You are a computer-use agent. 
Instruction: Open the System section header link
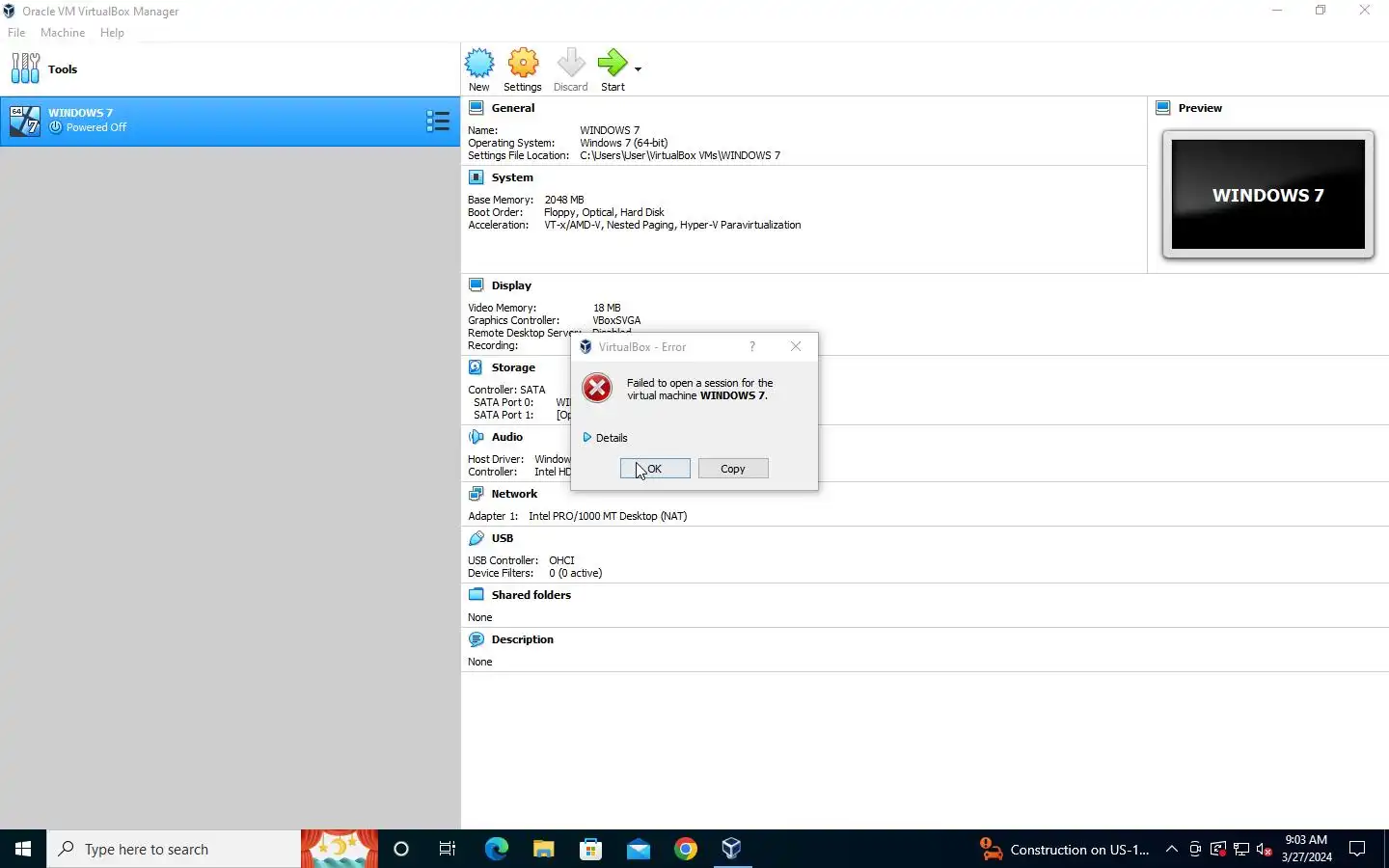512,177
